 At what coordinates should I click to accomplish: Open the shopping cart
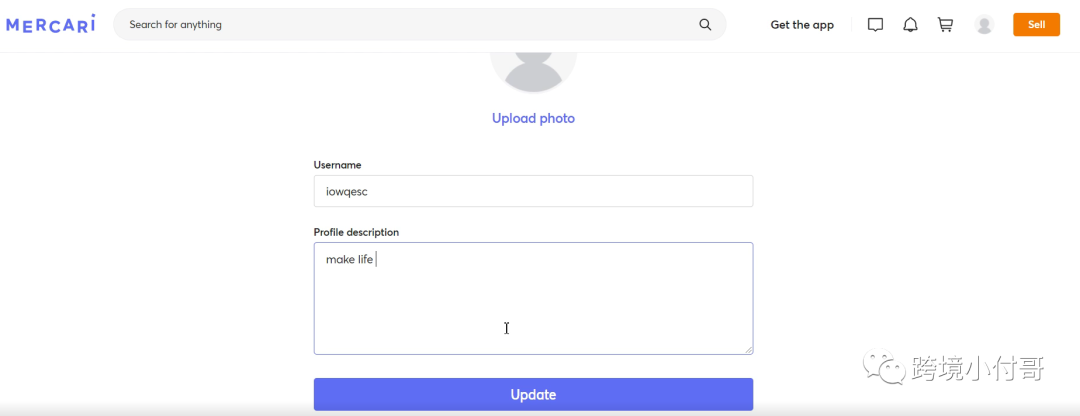coord(945,25)
